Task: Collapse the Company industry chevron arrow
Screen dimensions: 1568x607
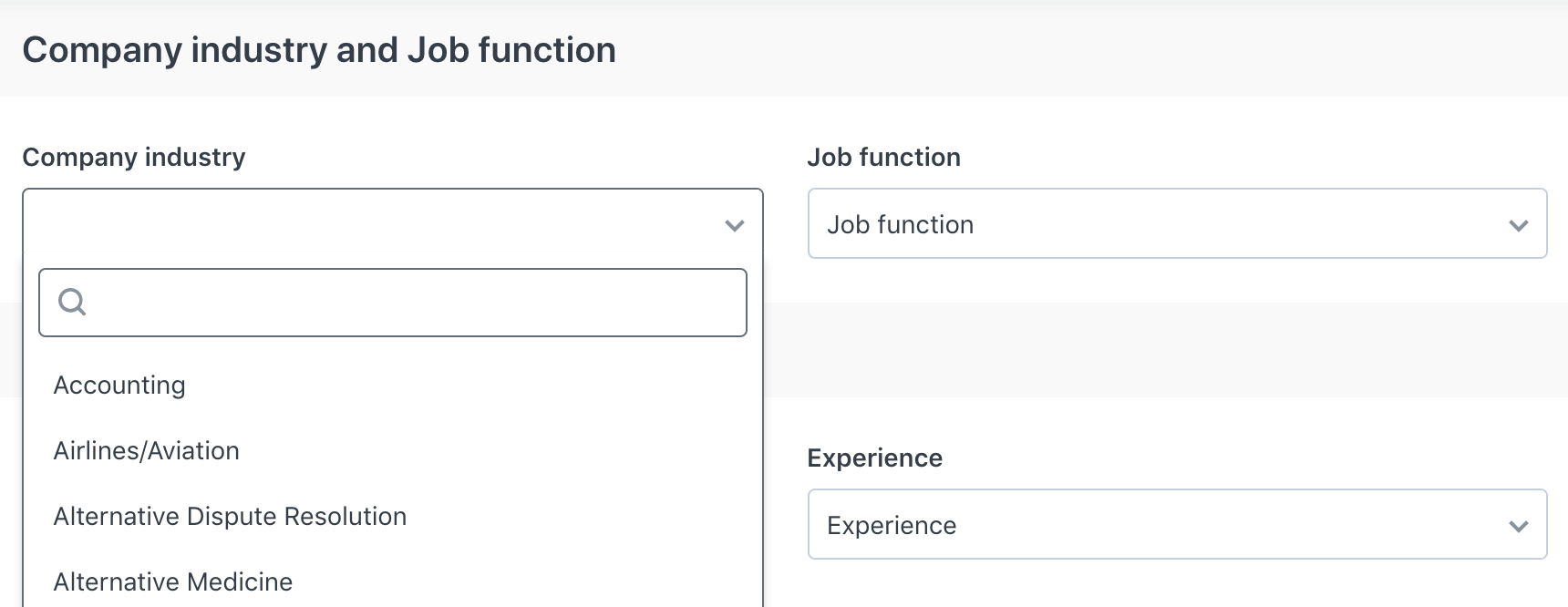Action: 735,225
